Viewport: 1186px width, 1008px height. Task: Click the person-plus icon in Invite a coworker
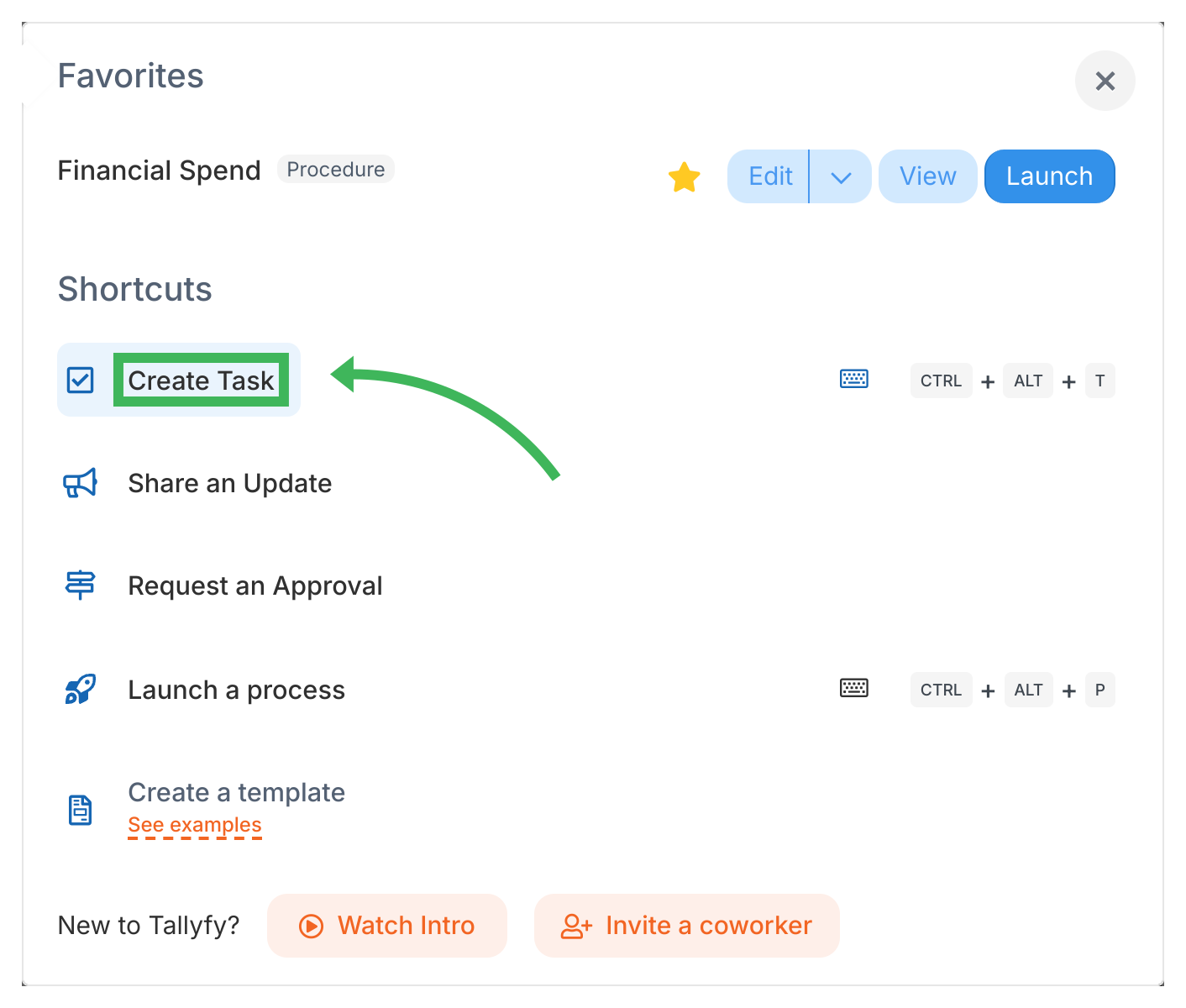coord(575,925)
